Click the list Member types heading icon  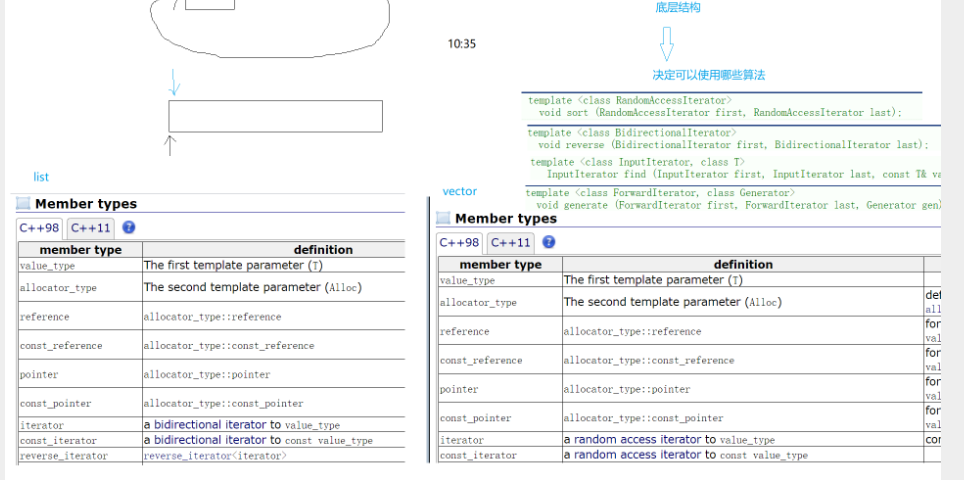click(23, 204)
